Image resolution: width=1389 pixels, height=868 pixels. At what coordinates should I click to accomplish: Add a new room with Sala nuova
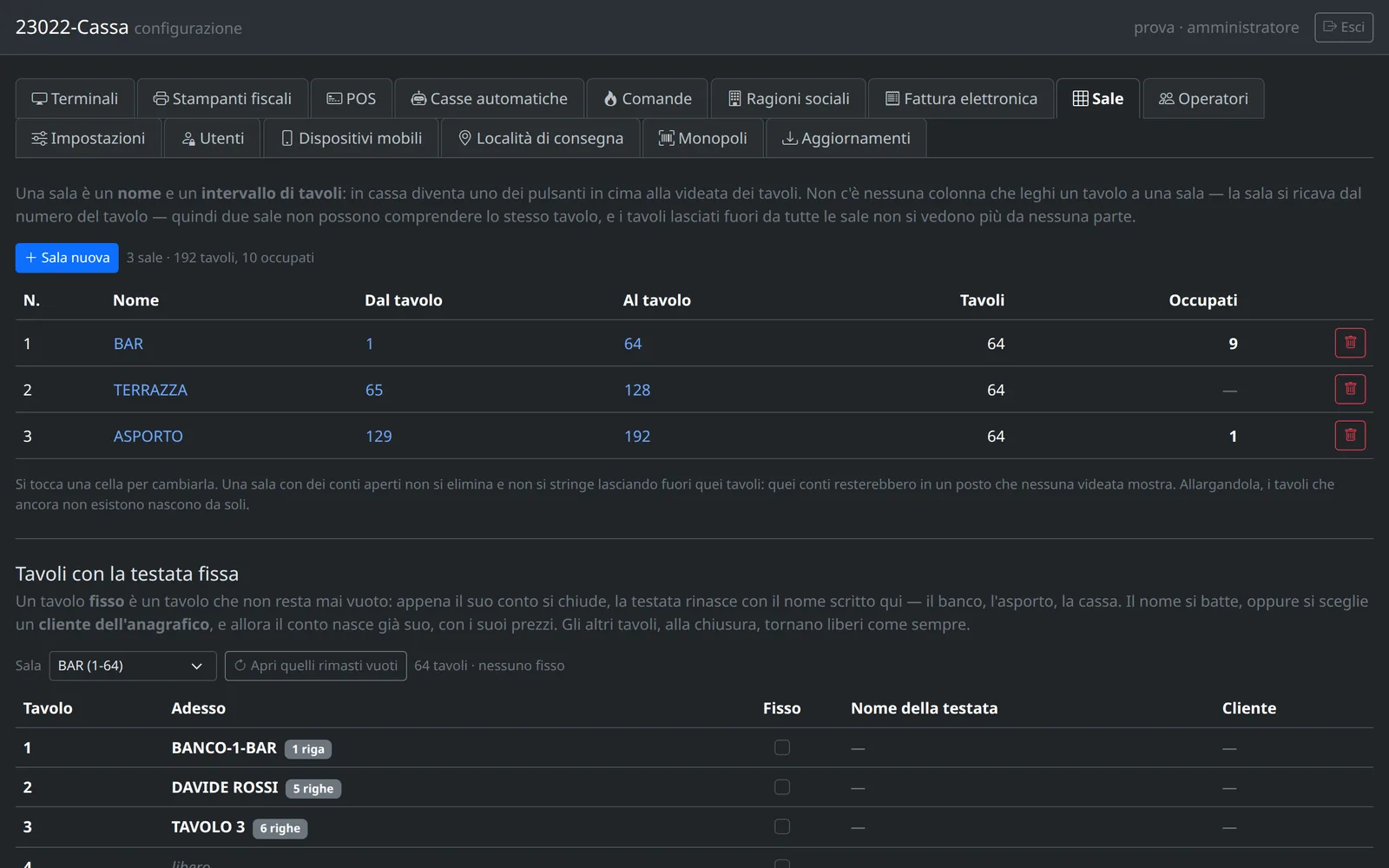67,258
